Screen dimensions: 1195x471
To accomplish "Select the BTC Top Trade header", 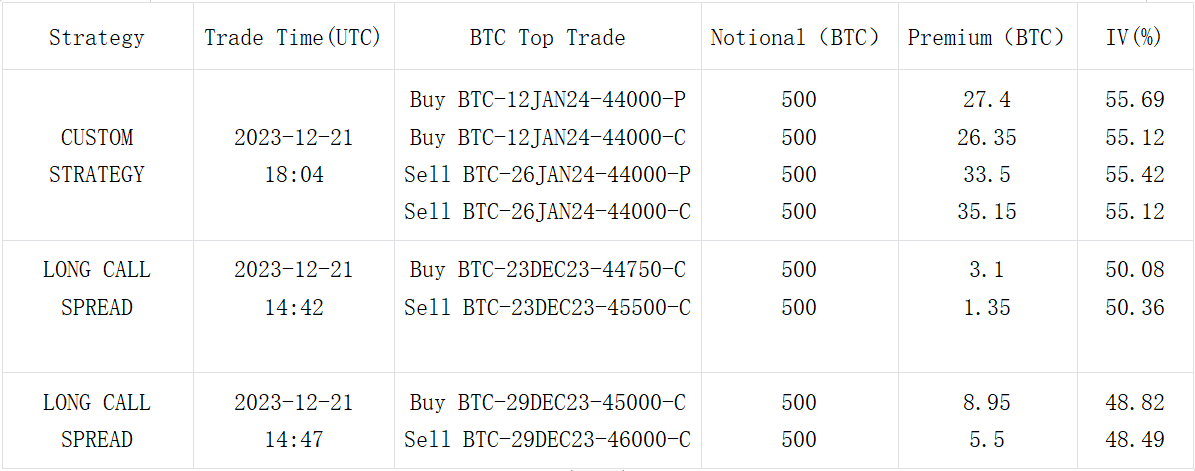I will tap(547, 38).
